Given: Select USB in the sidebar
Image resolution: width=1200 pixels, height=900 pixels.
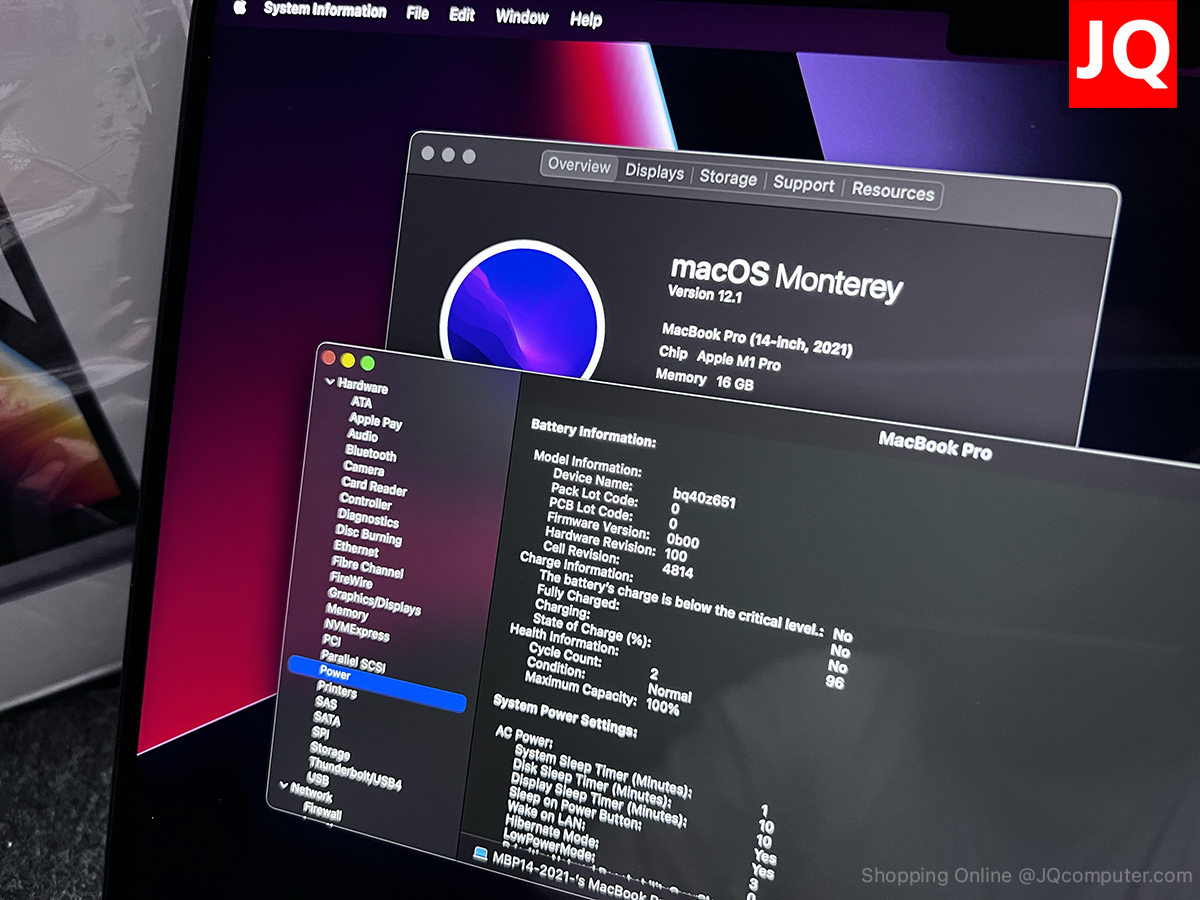Looking at the screenshot, I should click(x=317, y=780).
